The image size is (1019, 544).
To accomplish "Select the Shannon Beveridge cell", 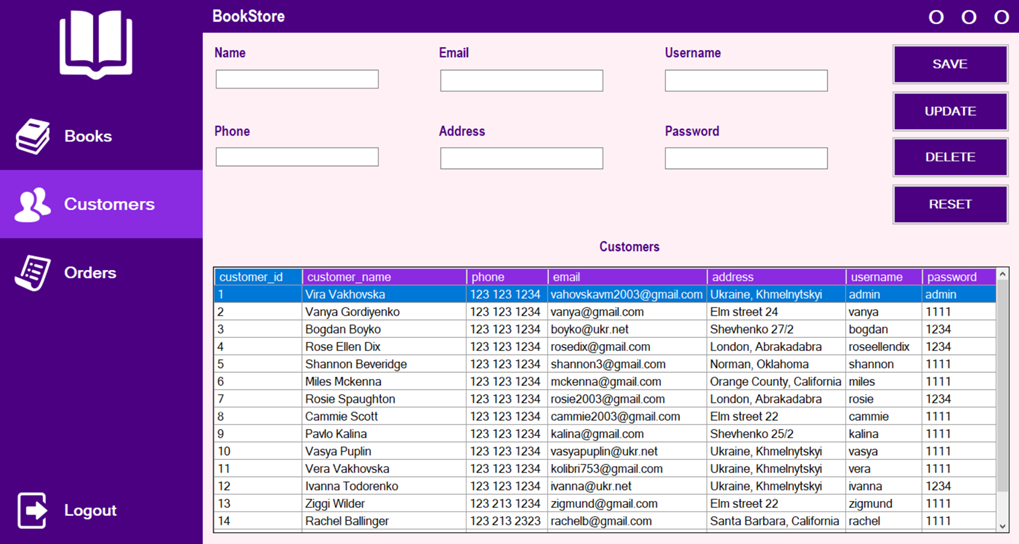I will click(x=384, y=364).
